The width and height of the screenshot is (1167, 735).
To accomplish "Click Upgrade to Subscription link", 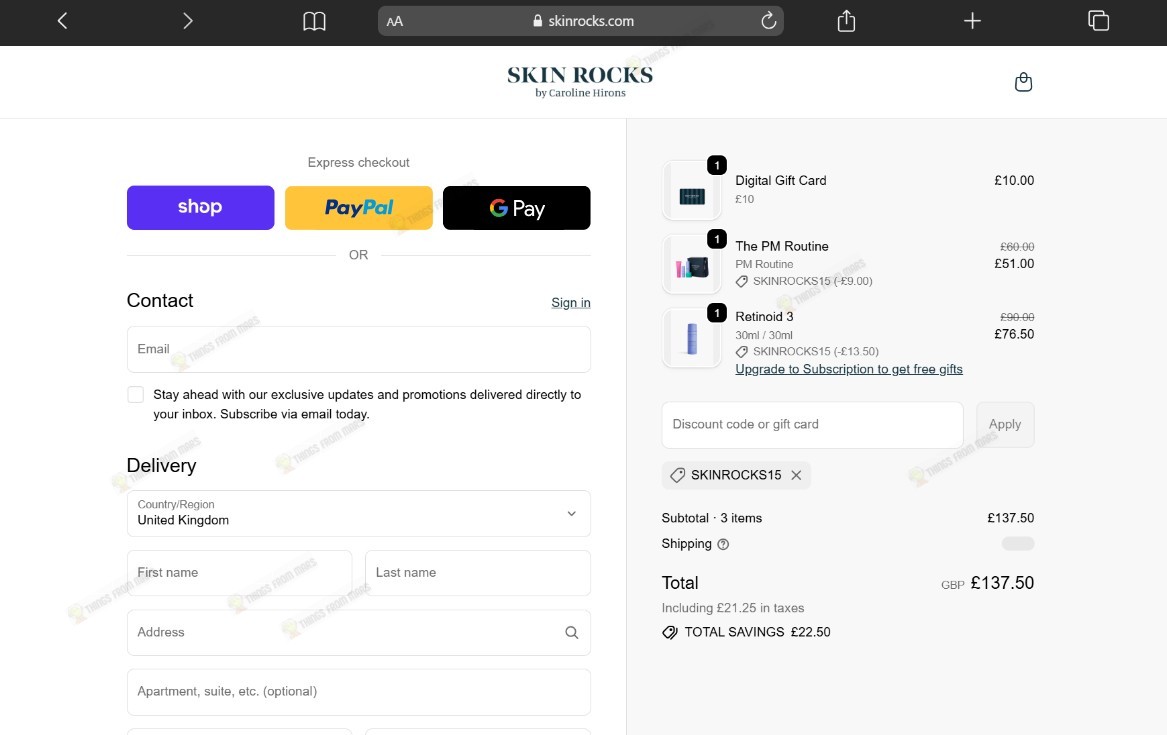I will tap(848, 369).
